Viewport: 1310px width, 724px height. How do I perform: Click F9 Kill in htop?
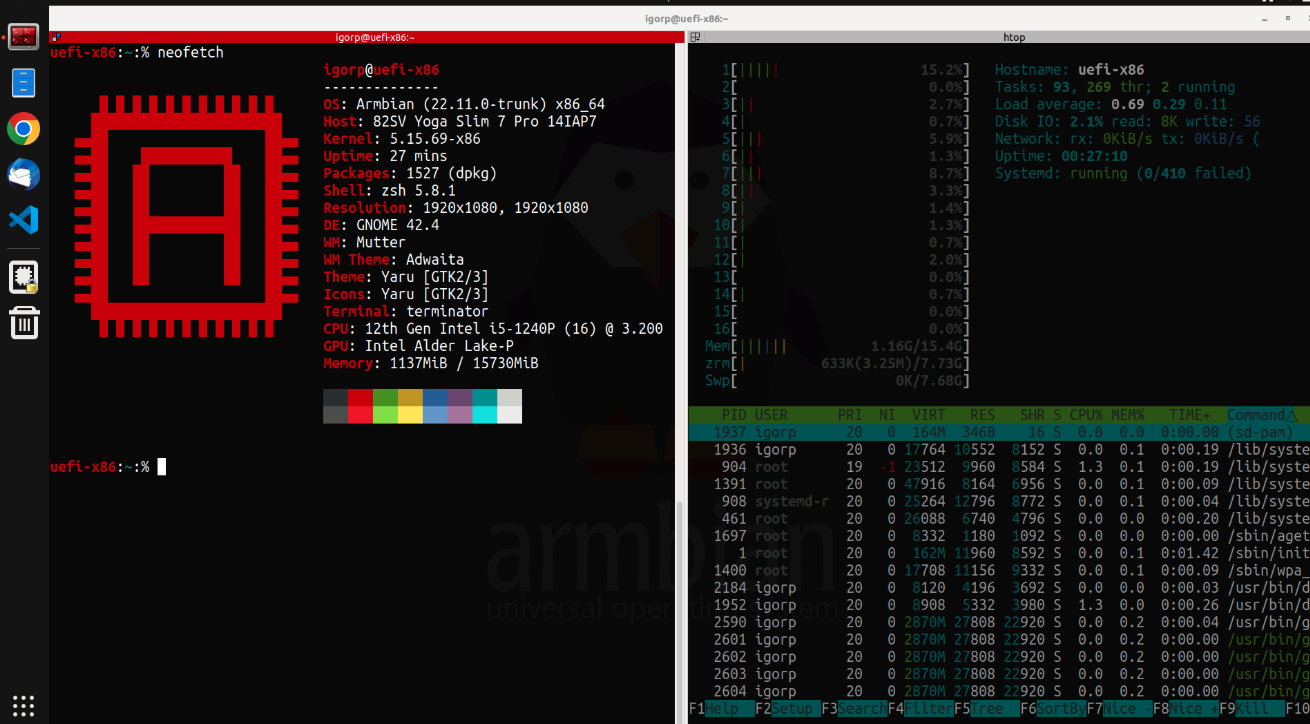point(1251,708)
